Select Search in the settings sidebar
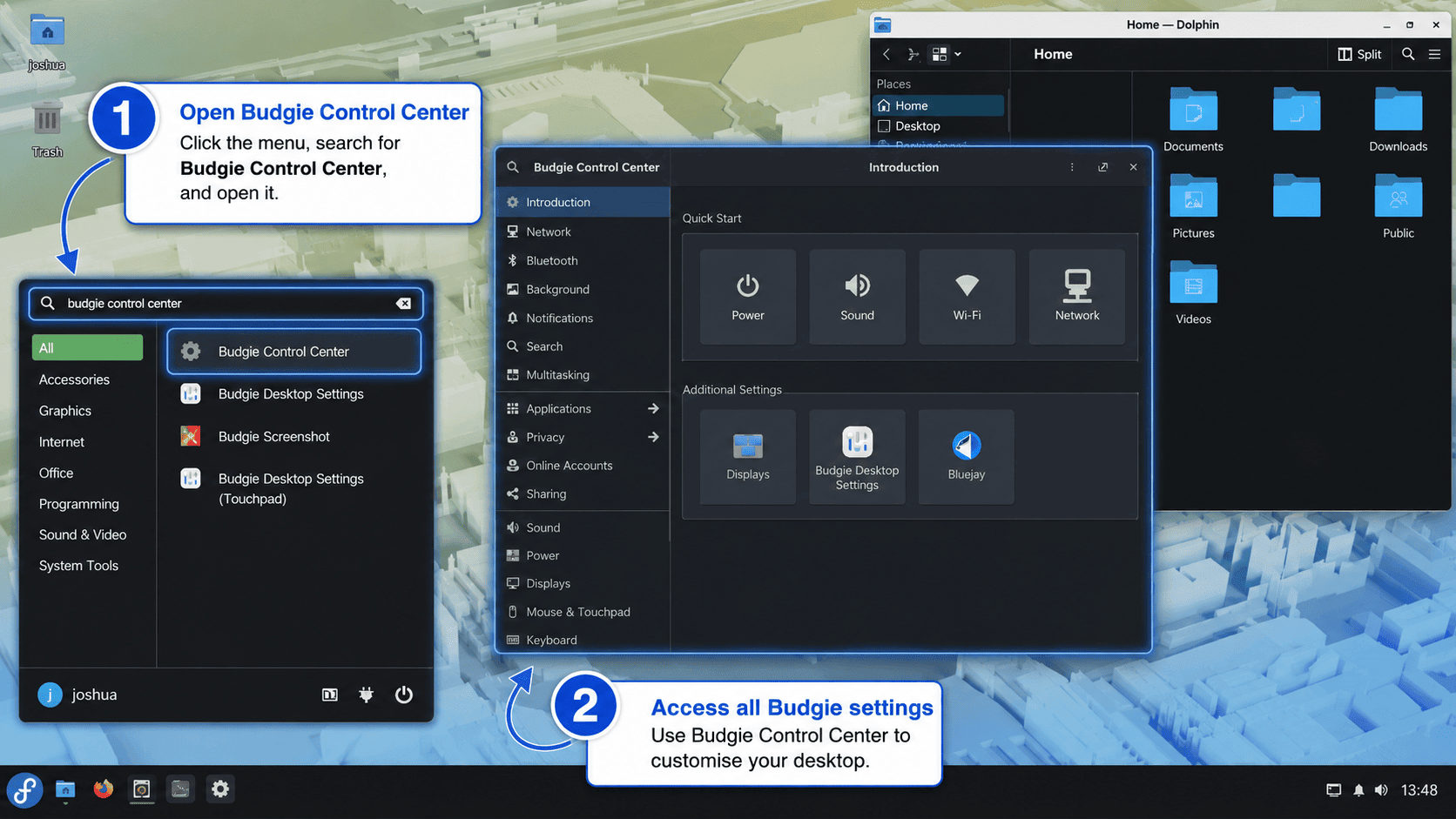This screenshot has height=819, width=1456. 583,346
